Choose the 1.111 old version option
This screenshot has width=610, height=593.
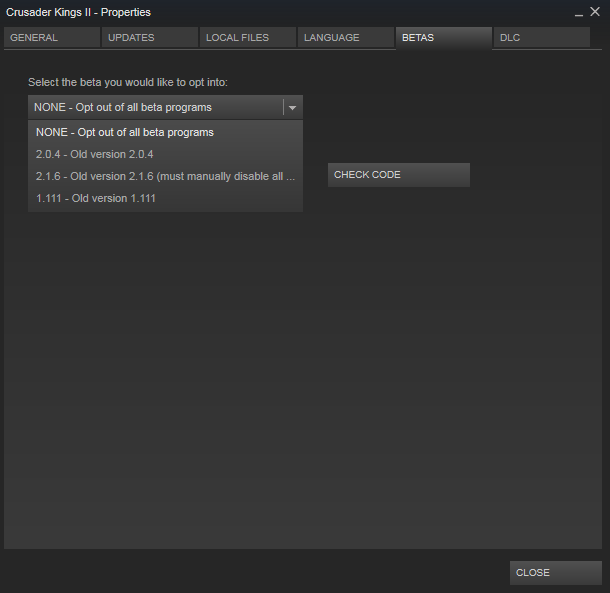[96, 198]
